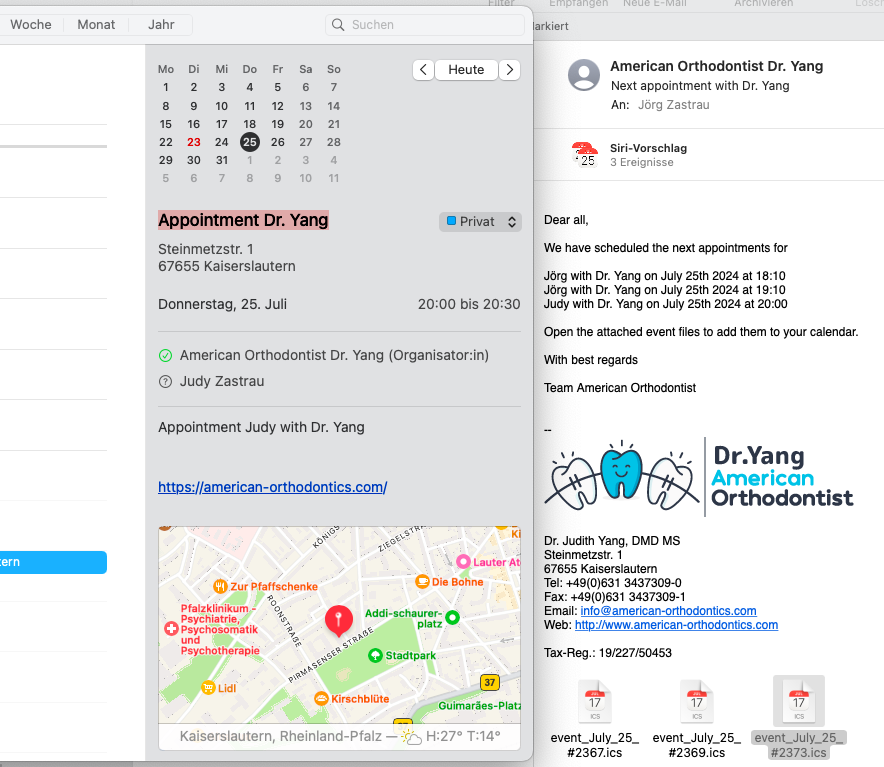Click Archivieren in Mail toolbar
This screenshot has height=767, width=884.
tap(763, 3)
